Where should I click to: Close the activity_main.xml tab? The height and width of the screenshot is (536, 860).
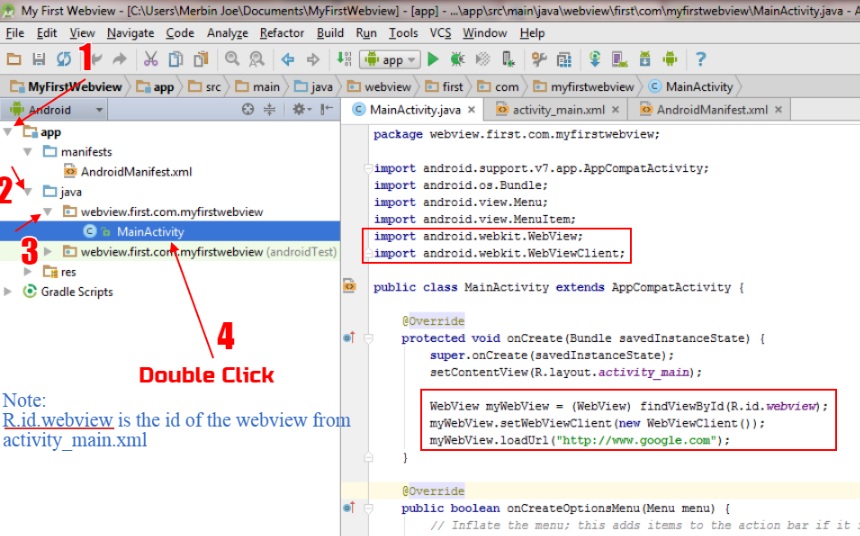click(x=615, y=110)
